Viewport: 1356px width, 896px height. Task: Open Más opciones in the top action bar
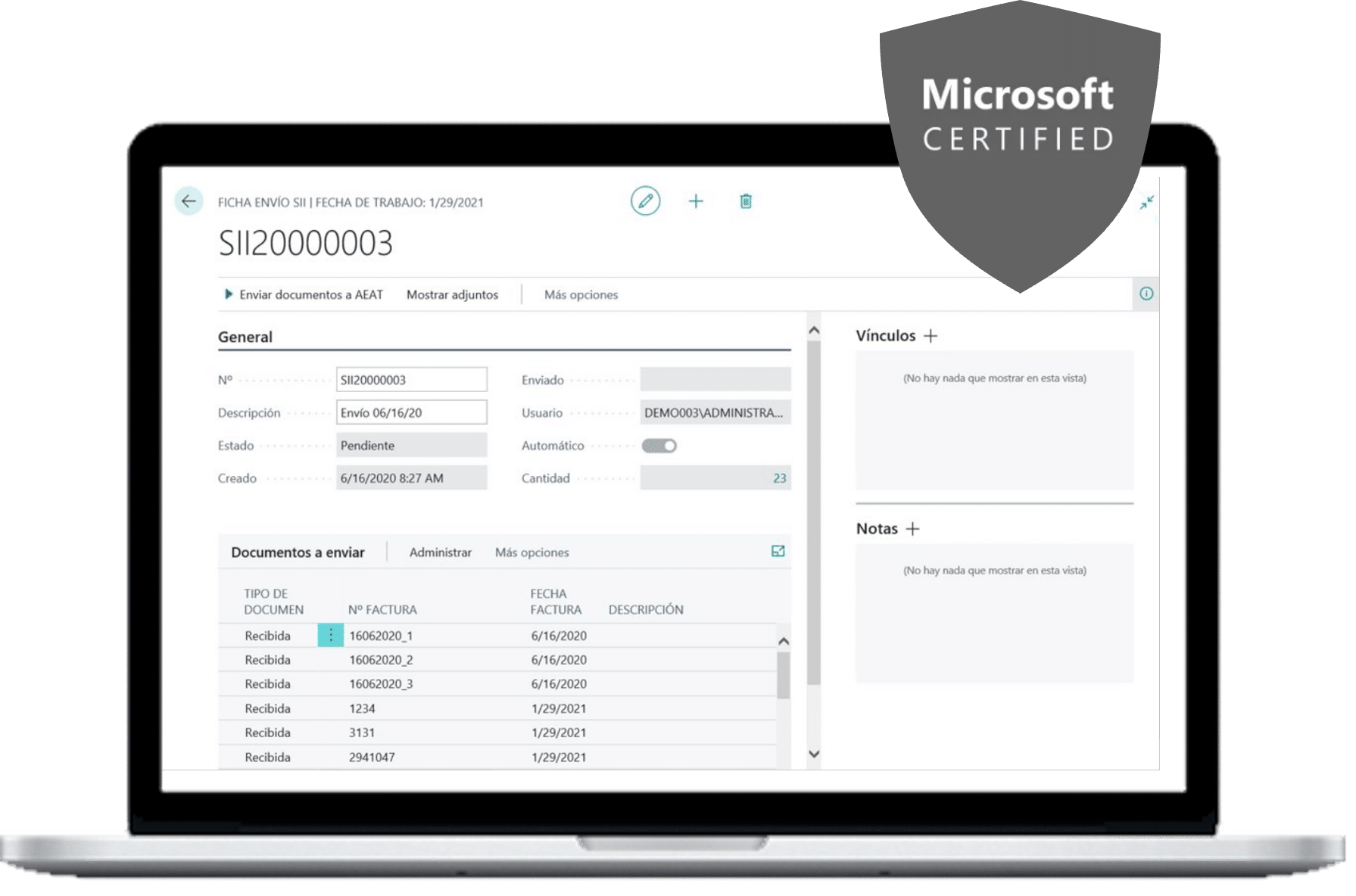(x=581, y=294)
